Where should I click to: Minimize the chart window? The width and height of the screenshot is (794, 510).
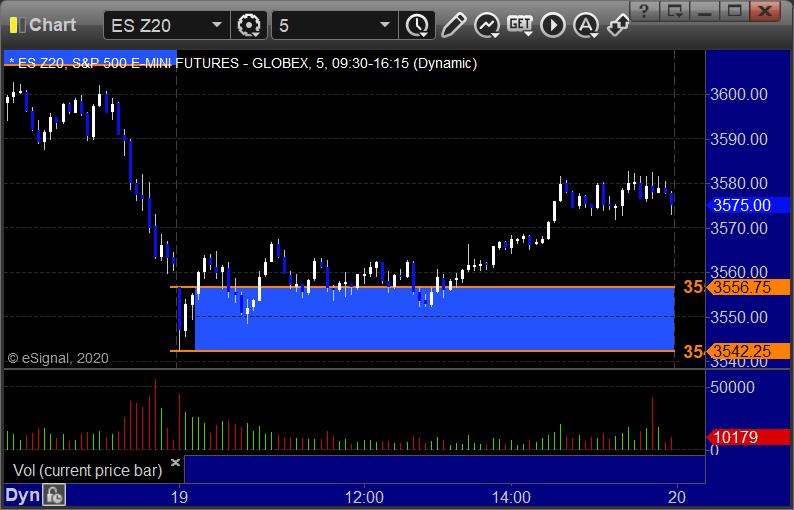pyautogui.click(x=705, y=11)
